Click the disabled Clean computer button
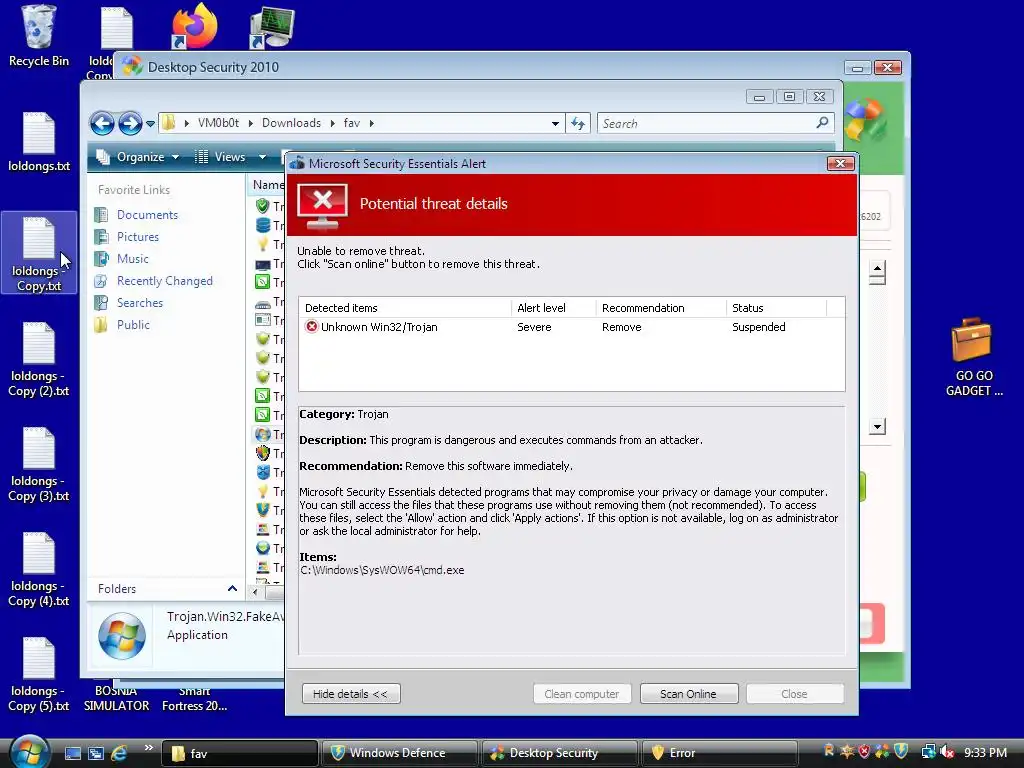The height and width of the screenshot is (768, 1024). (x=582, y=694)
